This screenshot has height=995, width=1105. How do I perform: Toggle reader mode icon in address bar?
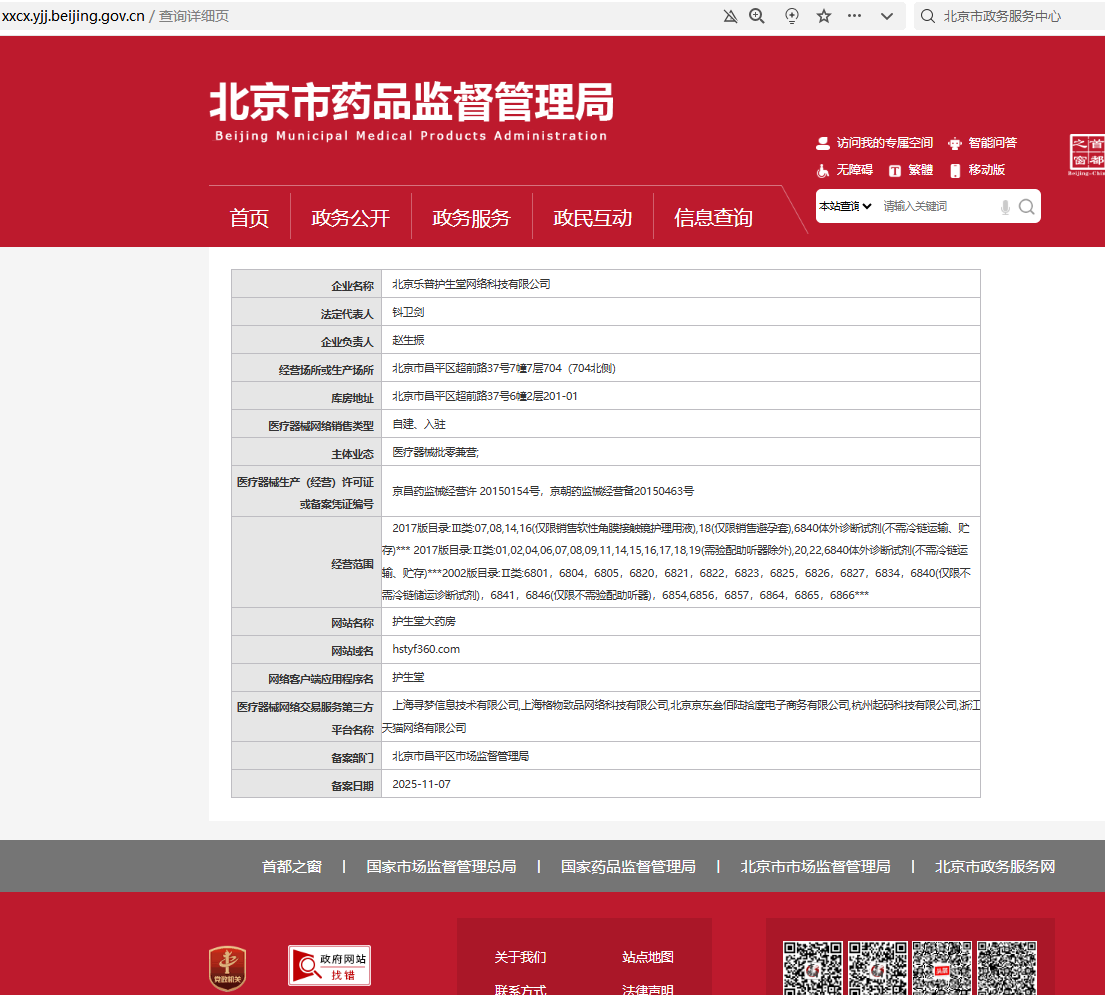click(791, 16)
